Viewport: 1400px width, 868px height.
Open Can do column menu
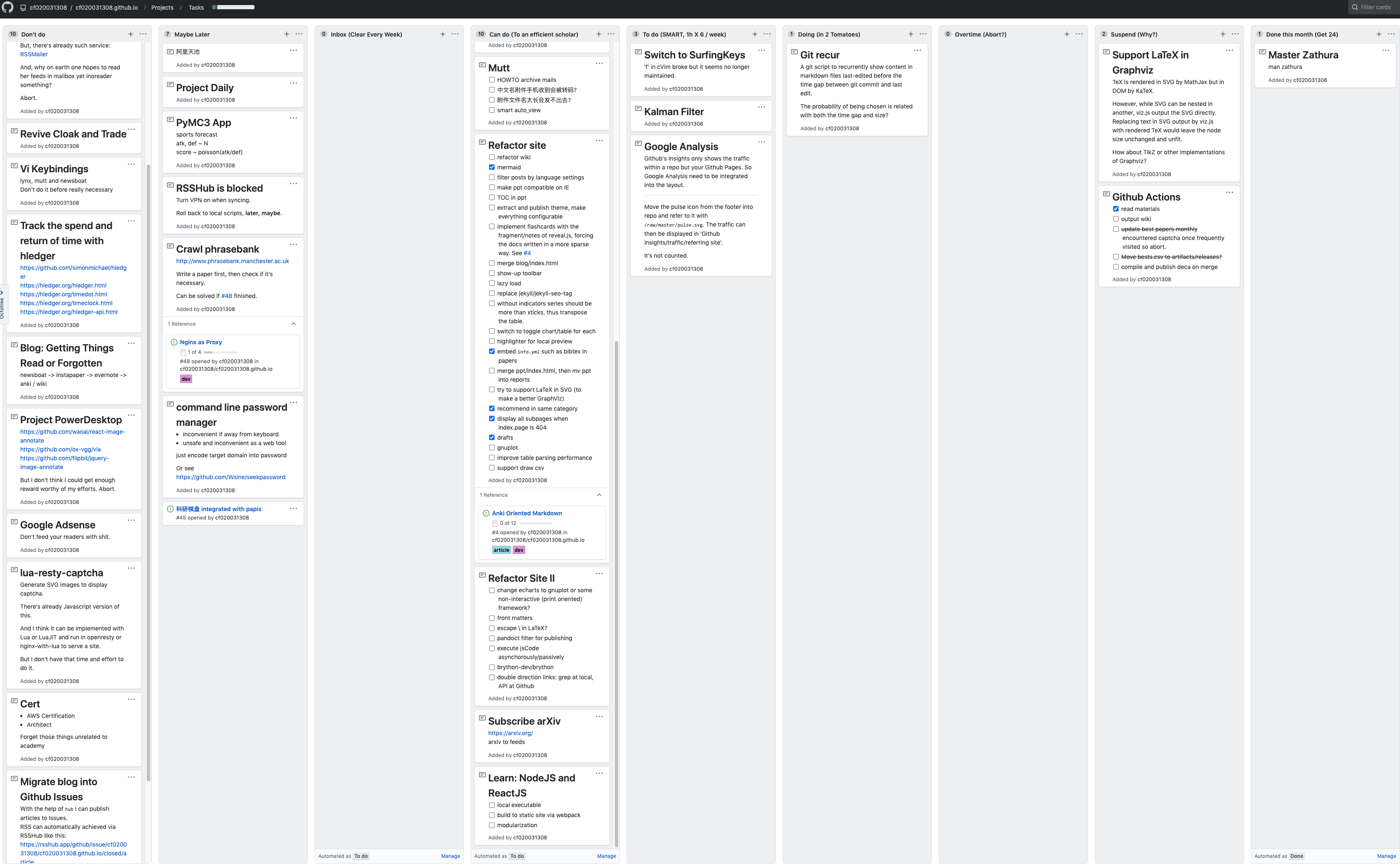pyautogui.click(x=611, y=34)
